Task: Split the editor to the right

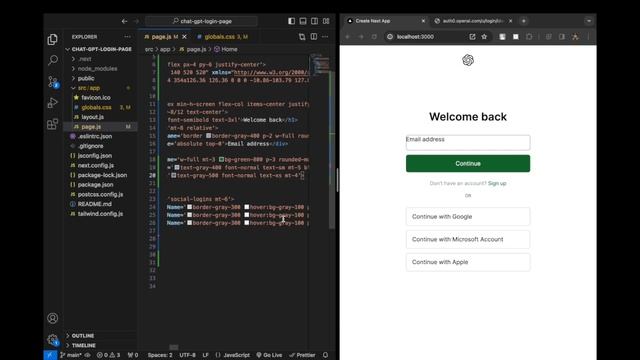Action: [x=313, y=37]
